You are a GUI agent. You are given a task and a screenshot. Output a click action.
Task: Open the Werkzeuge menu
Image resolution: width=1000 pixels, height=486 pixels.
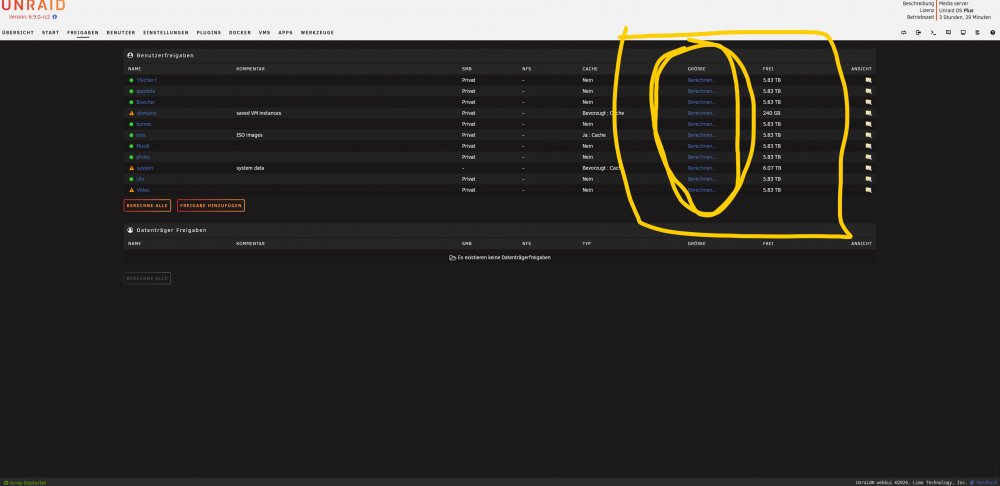pos(317,33)
